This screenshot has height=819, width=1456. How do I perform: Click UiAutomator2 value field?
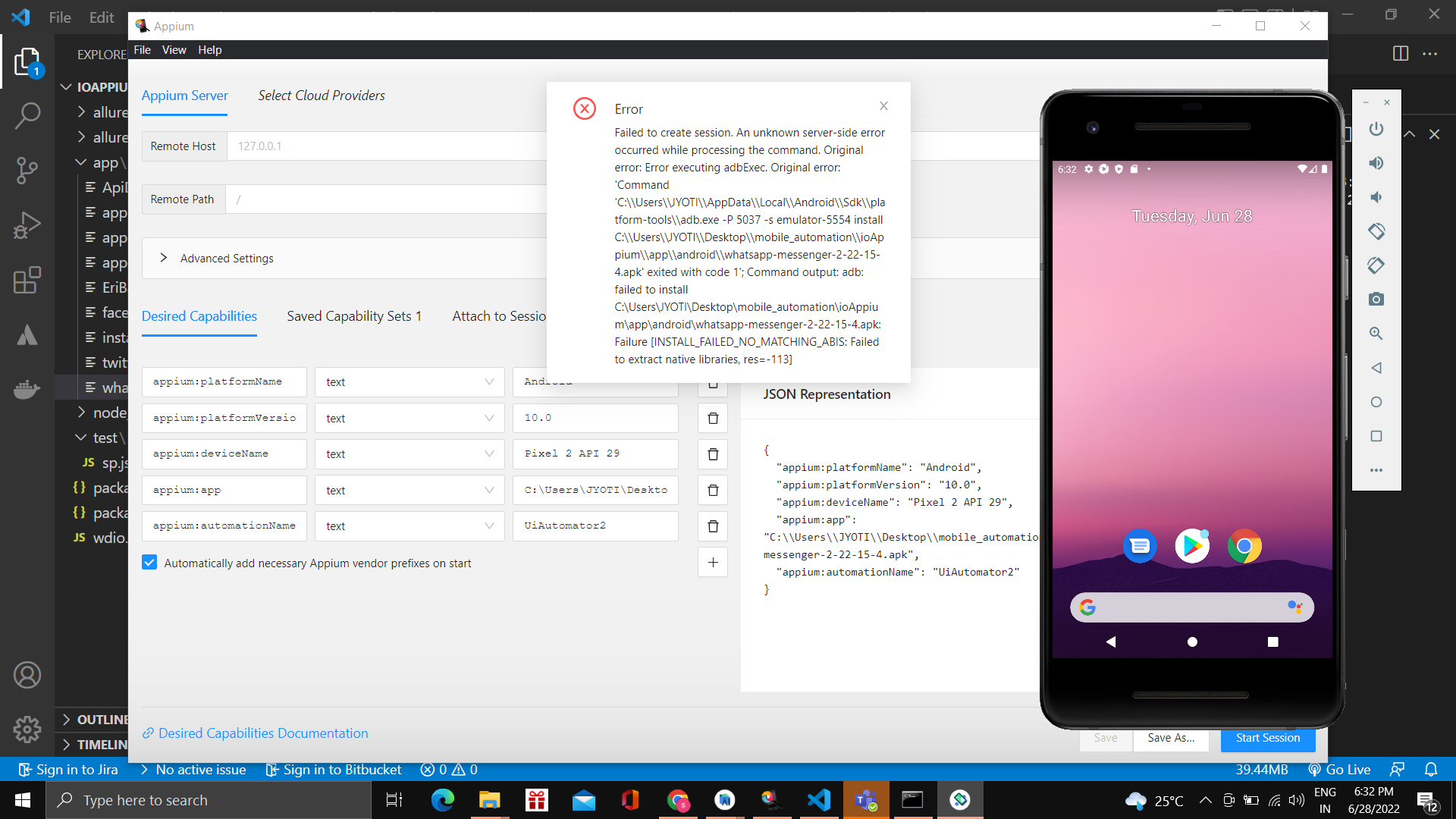(595, 526)
